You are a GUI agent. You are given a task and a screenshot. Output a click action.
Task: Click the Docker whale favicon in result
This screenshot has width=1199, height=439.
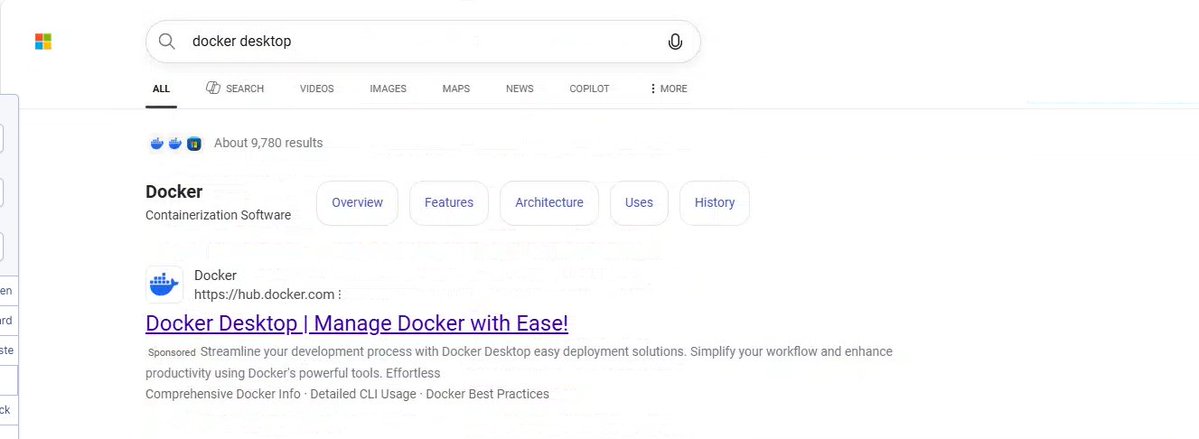click(x=164, y=285)
